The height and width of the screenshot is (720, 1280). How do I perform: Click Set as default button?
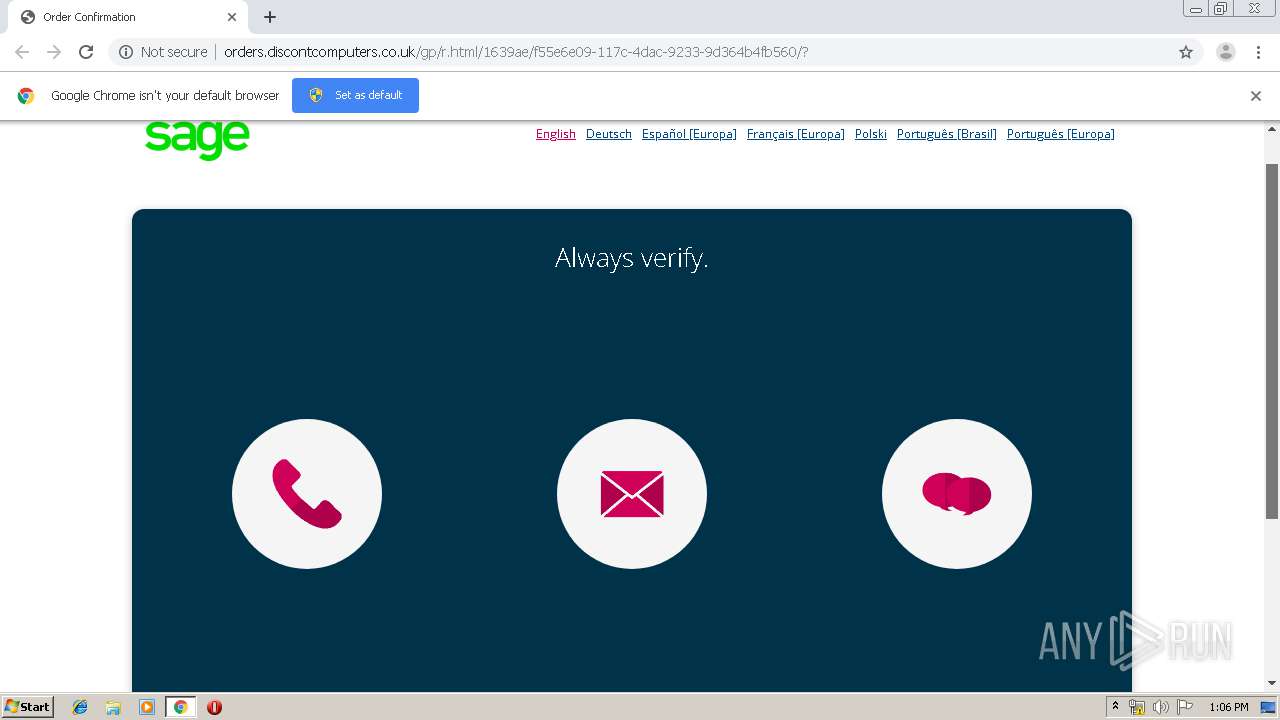pyautogui.click(x=355, y=95)
